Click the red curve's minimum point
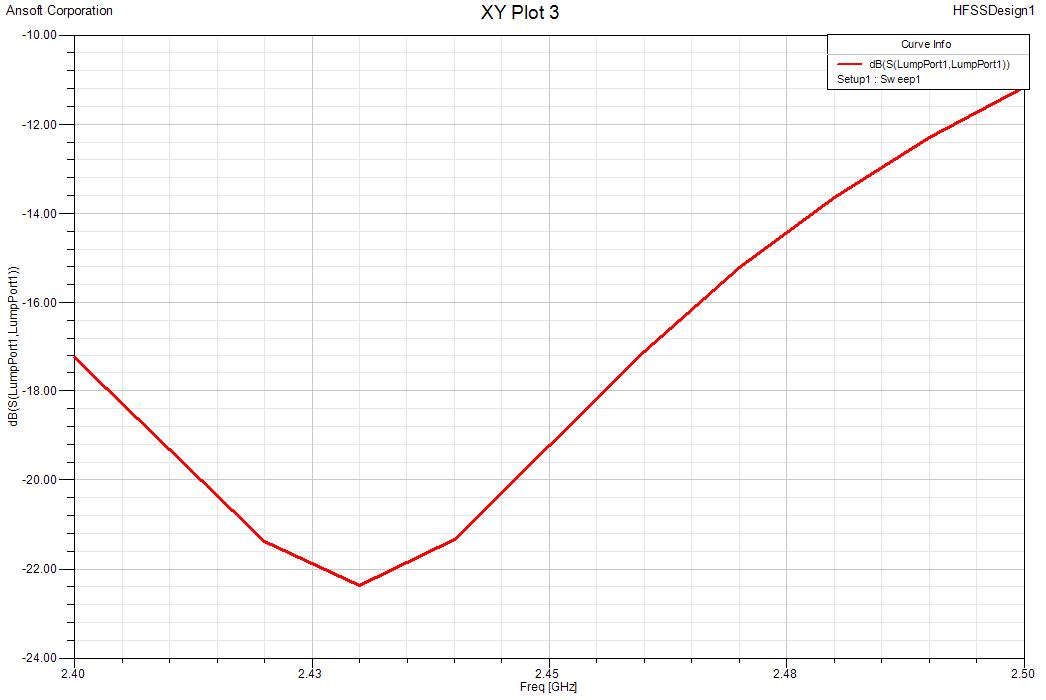The width and height of the screenshot is (1046, 700). (x=360, y=585)
